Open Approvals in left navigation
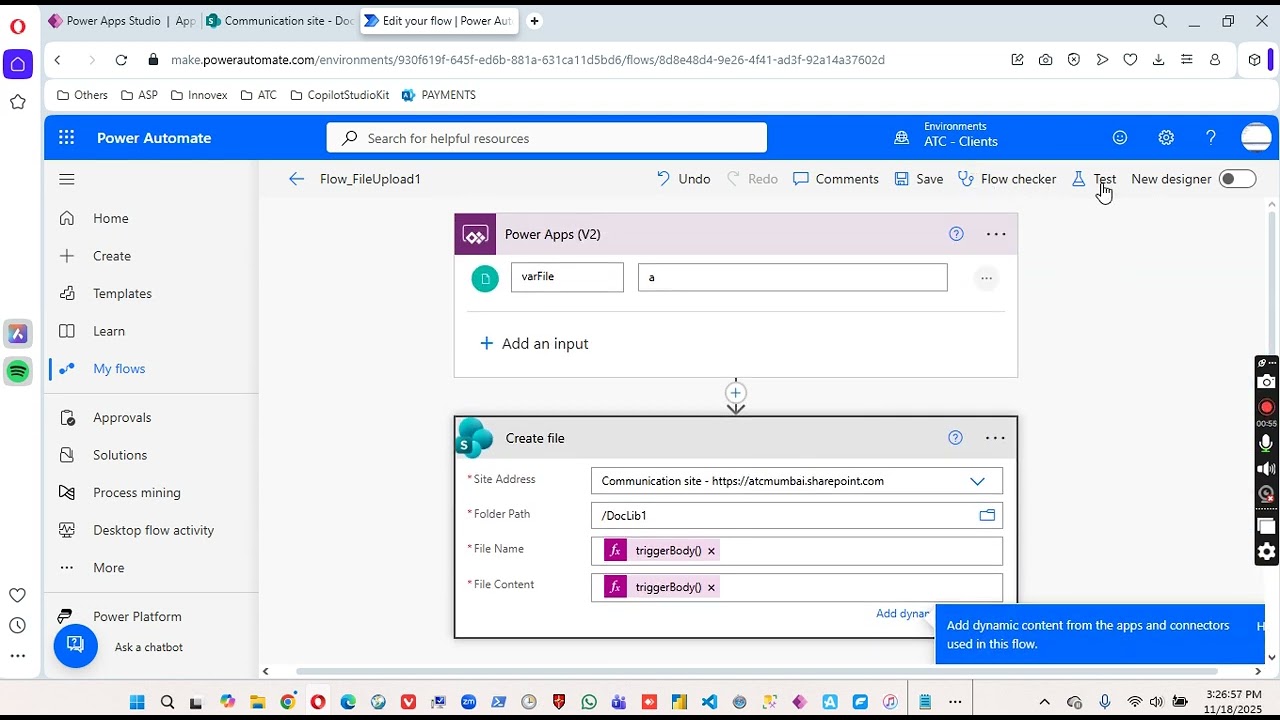Screen dimensions: 1280x720 point(122,418)
